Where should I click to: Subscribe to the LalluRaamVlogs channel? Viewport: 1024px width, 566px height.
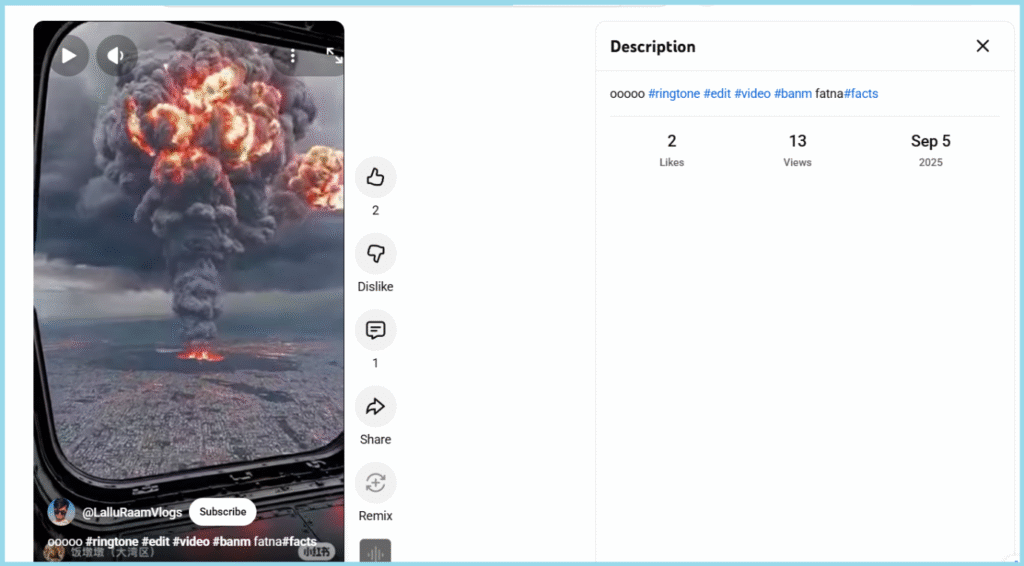[x=222, y=512]
